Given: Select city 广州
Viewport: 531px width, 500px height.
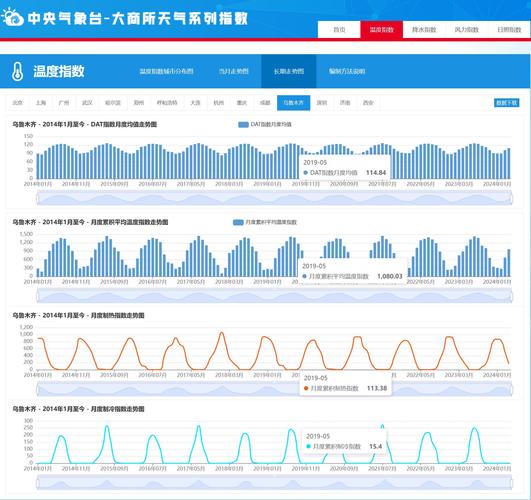Looking at the screenshot, I should click(x=64, y=103).
